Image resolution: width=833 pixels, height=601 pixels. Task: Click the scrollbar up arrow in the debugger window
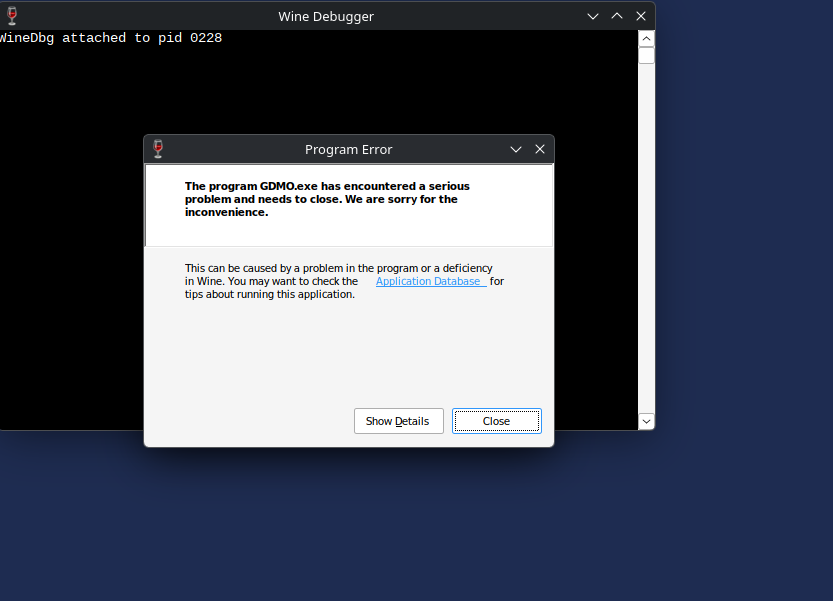(x=645, y=38)
